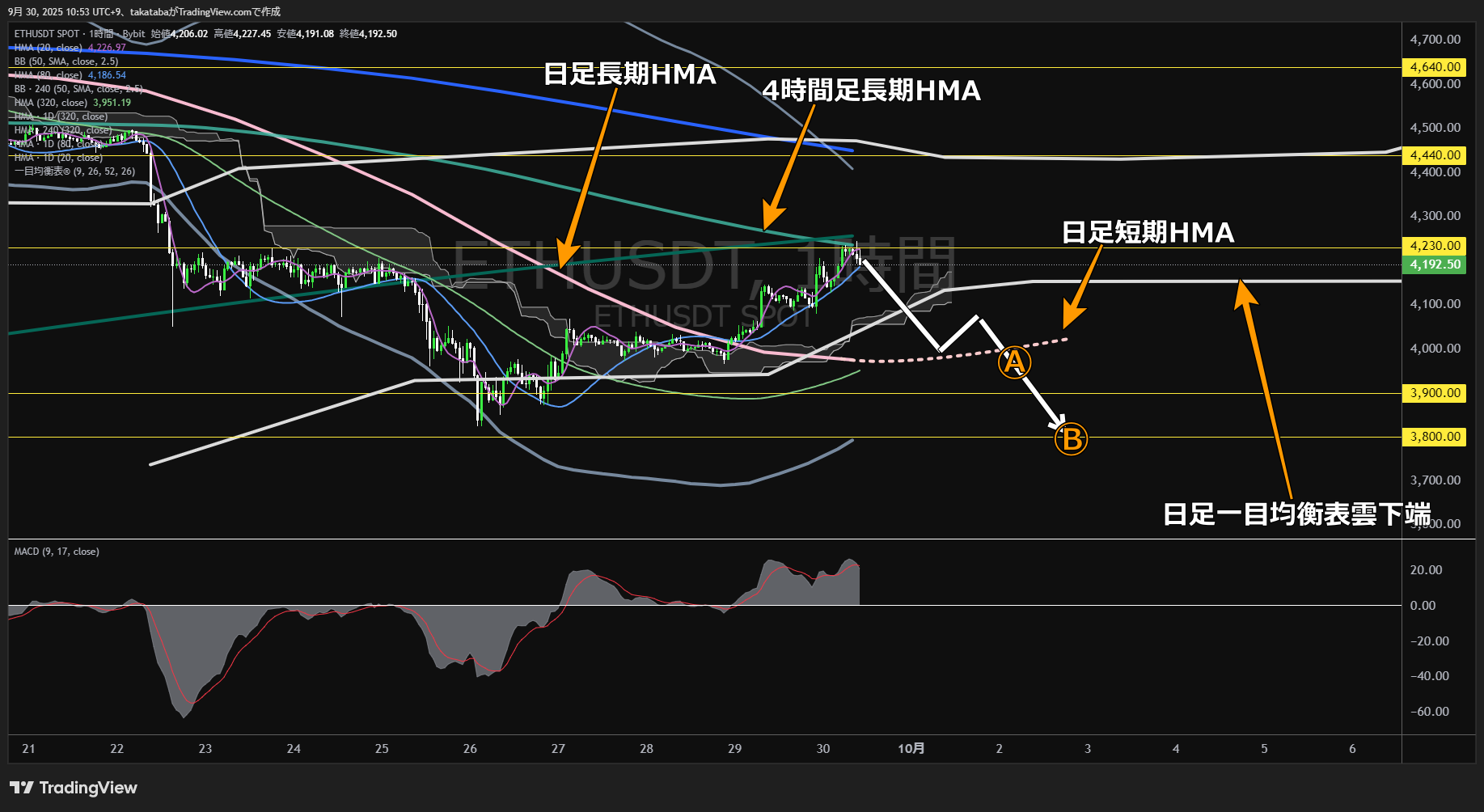Image resolution: width=1484 pixels, height=812 pixels.
Task: Click the yellow 4,230.00 price label
Action: [1434, 246]
